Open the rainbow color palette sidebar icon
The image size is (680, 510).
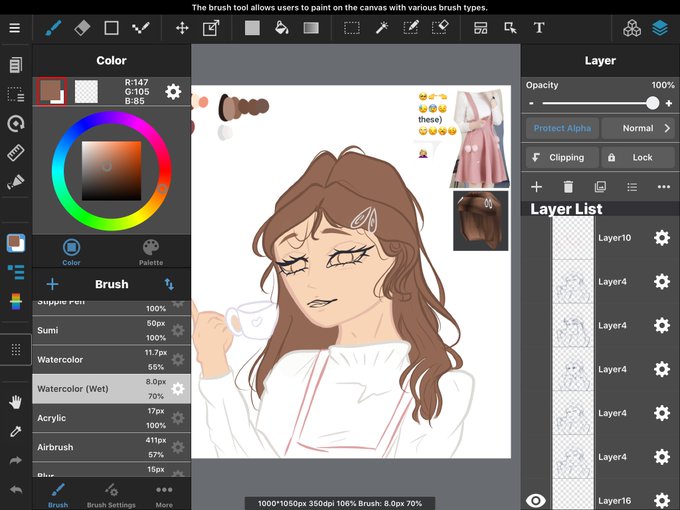(x=16, y=301)
